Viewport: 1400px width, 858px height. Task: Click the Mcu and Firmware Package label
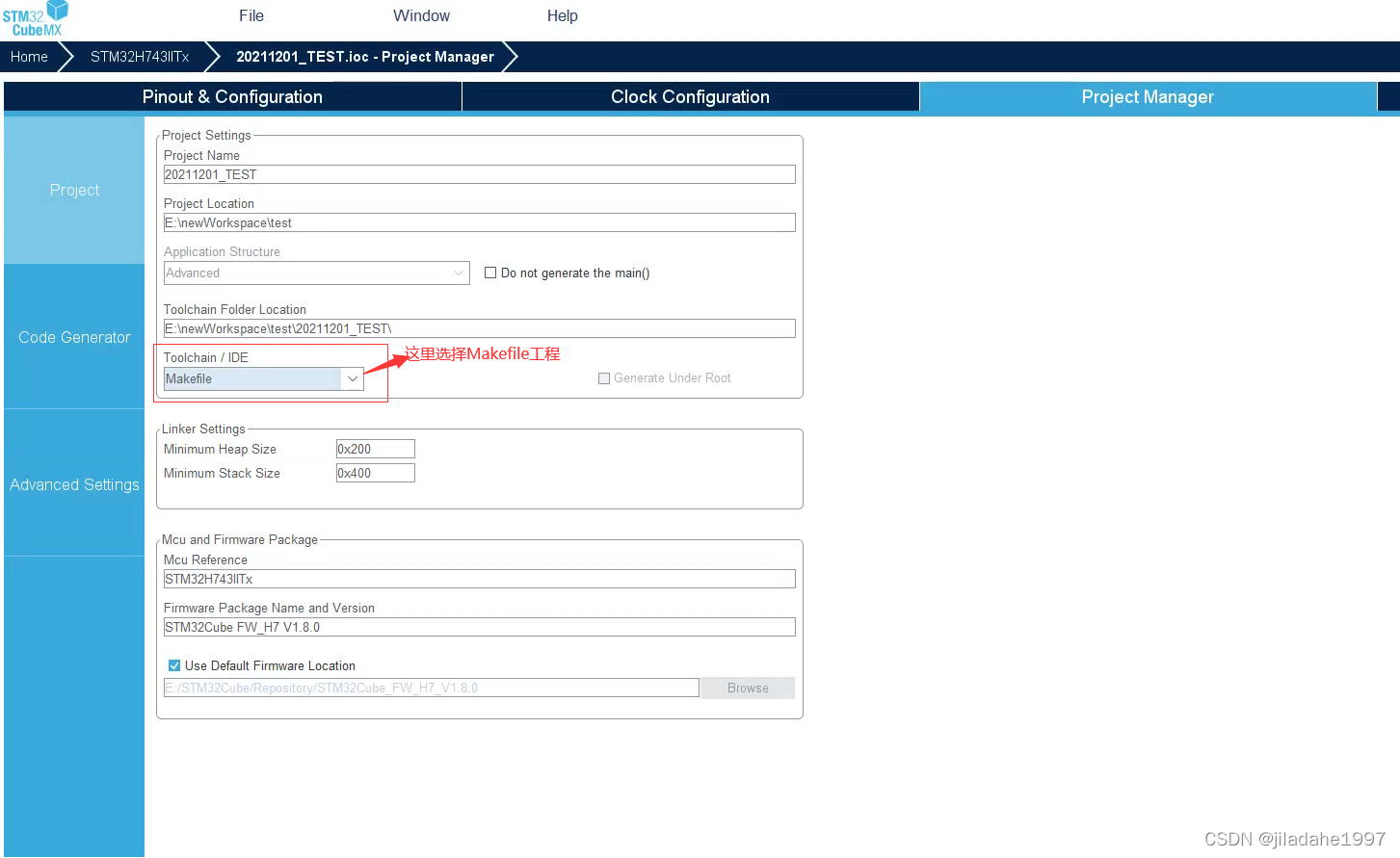240,540
